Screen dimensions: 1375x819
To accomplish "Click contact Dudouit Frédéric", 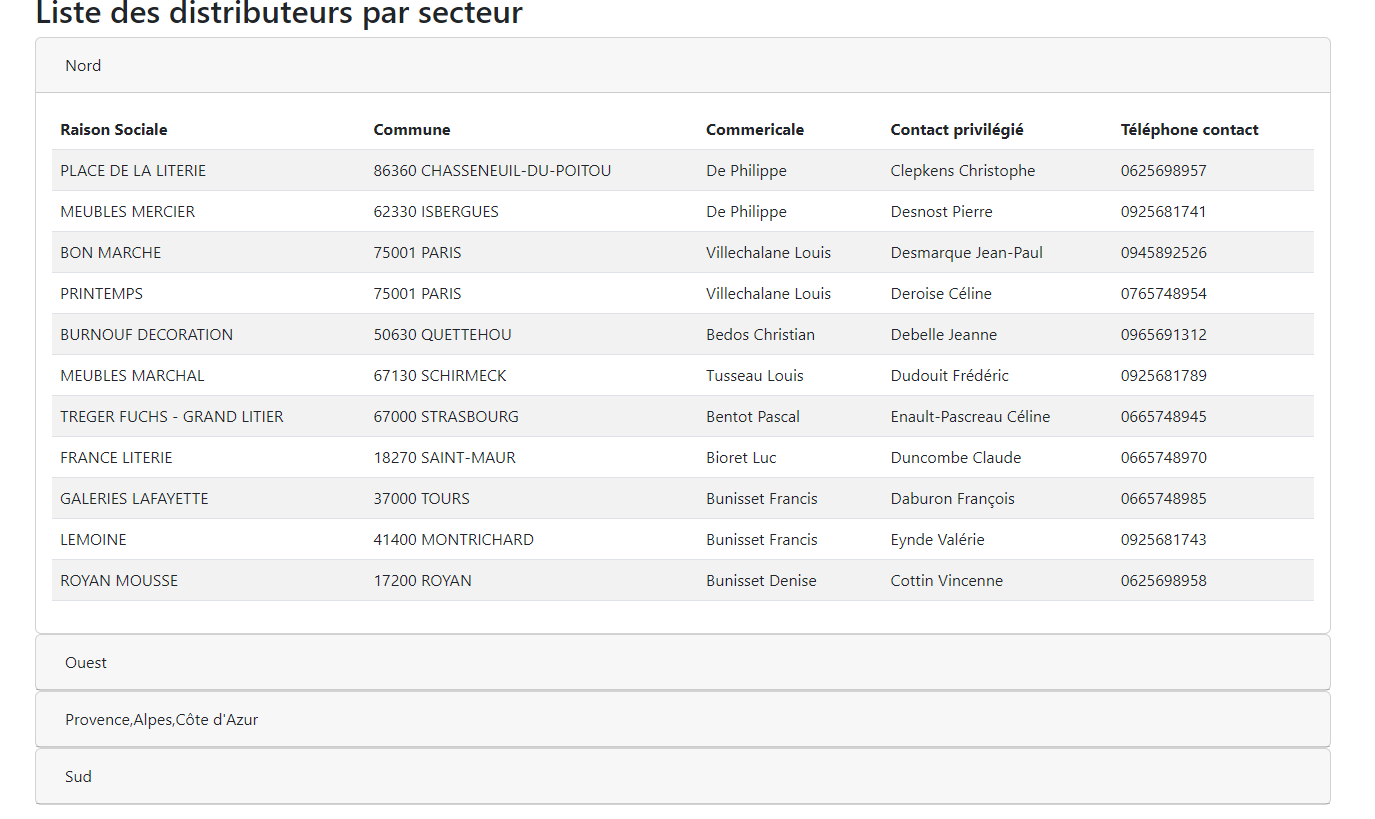I will [x=949, y=376].
